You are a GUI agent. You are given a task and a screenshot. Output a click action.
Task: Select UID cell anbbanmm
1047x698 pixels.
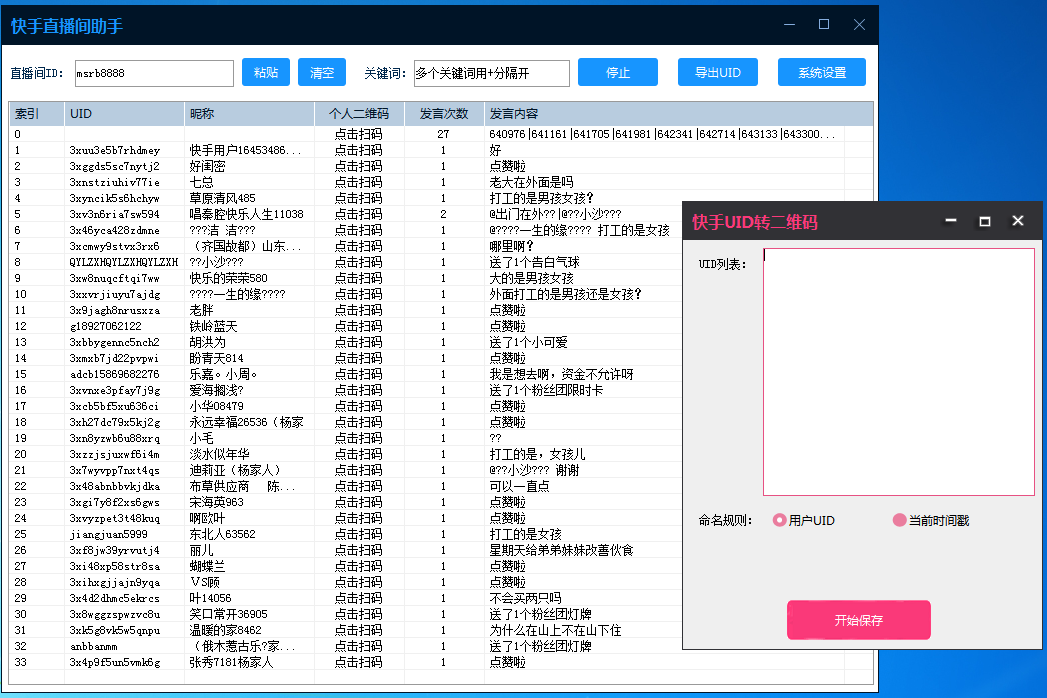click(x=93, y=647)
